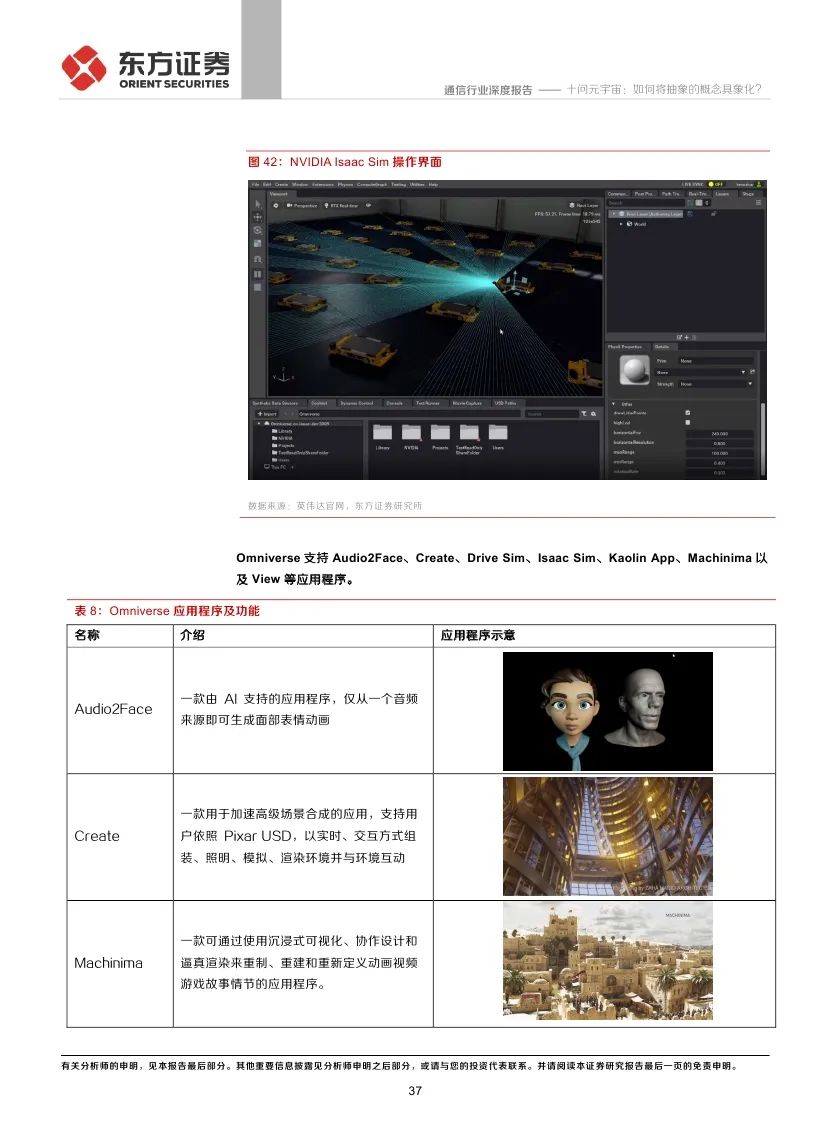827x1122 pixels.
Task: Open the Edit menu
Action: point(267,185)
